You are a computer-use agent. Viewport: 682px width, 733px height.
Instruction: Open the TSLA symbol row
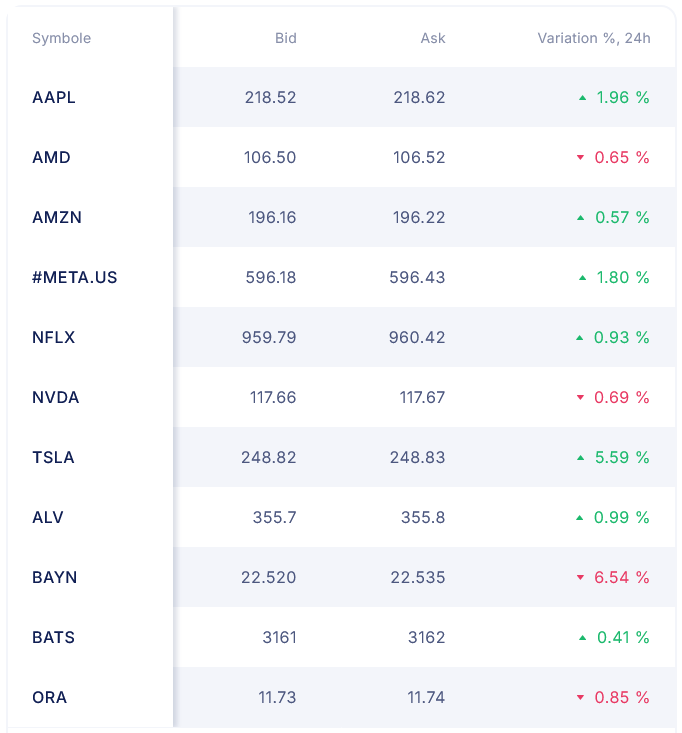pos(53,458)
